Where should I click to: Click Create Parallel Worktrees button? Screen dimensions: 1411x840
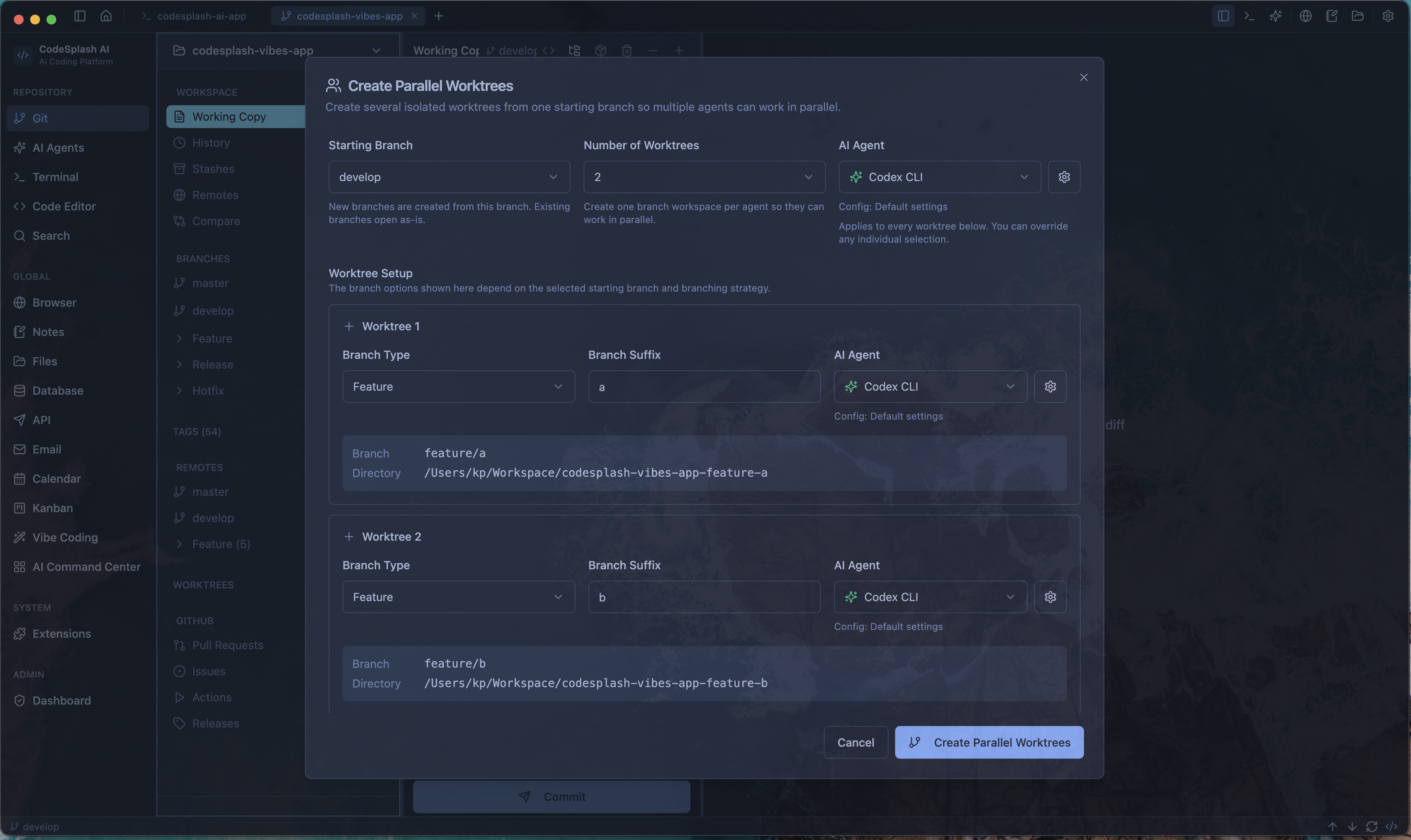click(x=989, y=743)
